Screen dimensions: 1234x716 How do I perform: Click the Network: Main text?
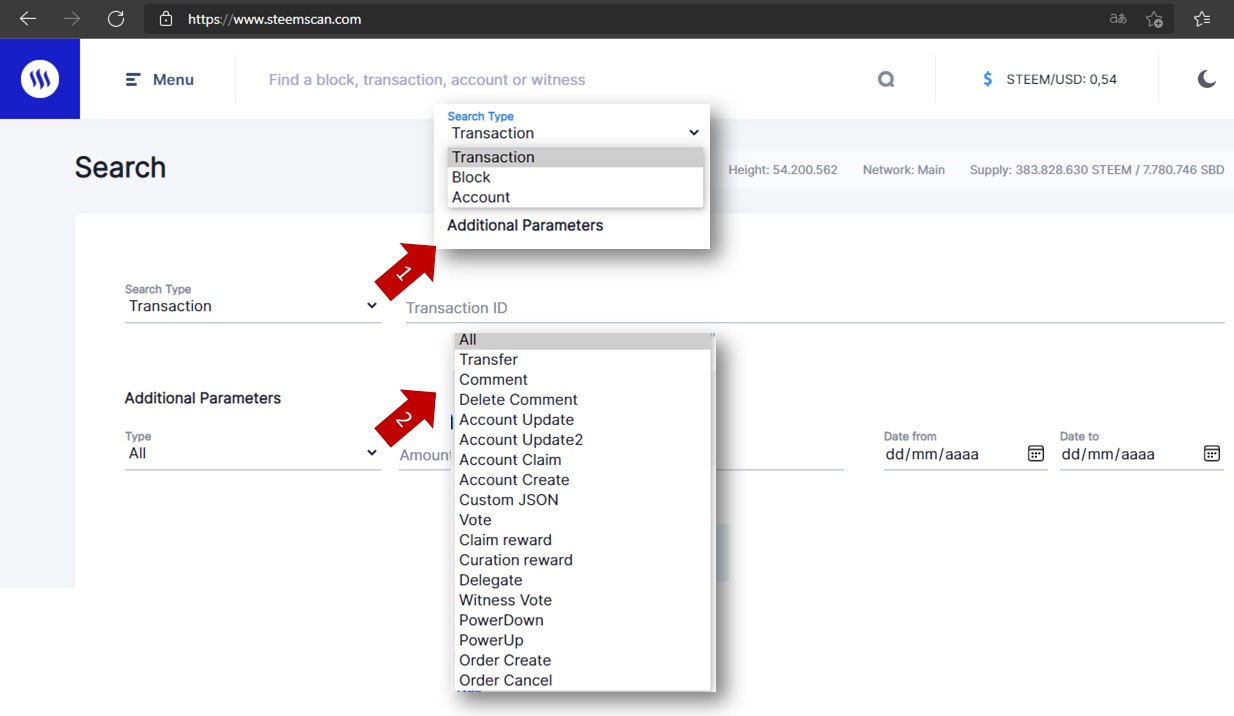tap(904, 170)
